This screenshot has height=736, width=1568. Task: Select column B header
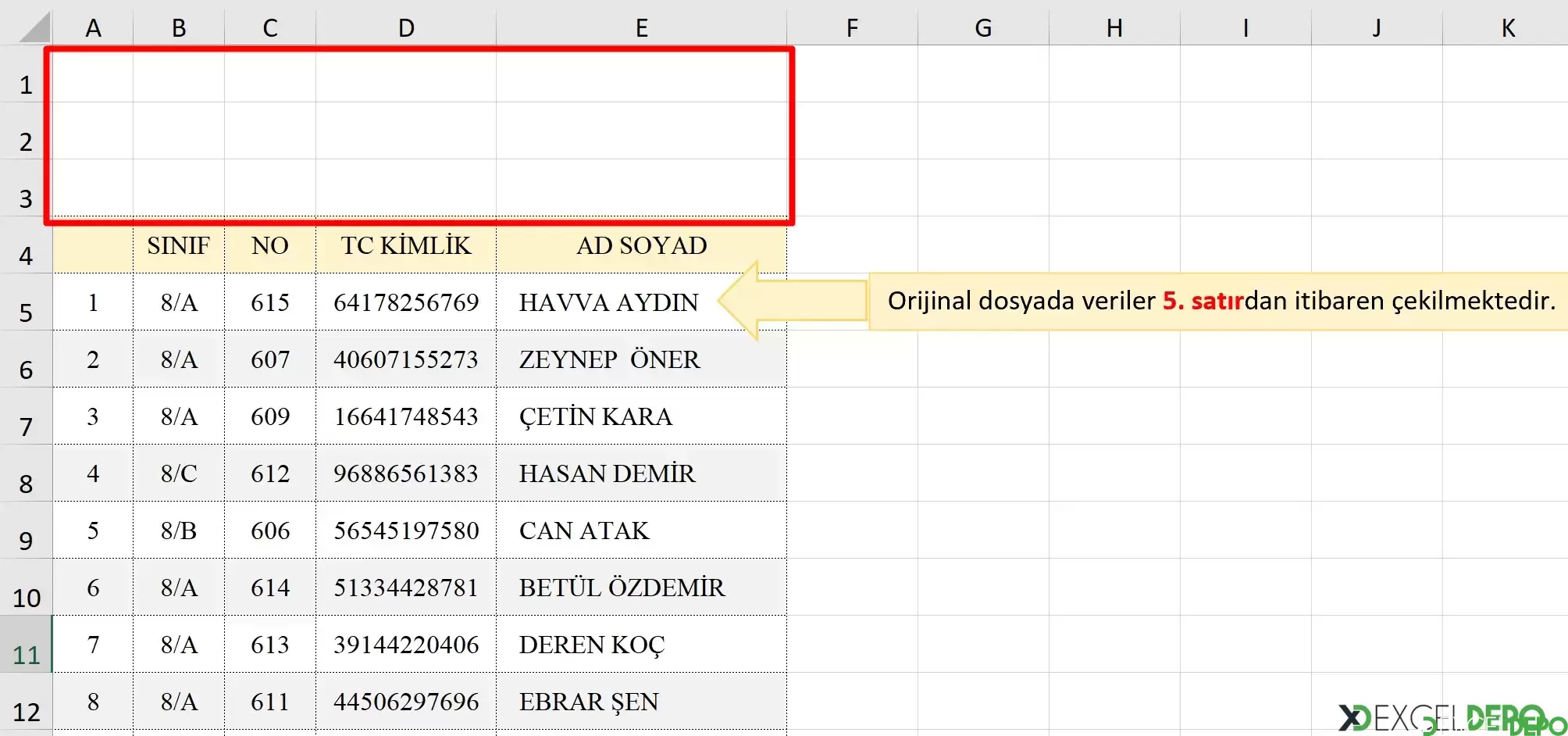179,27
